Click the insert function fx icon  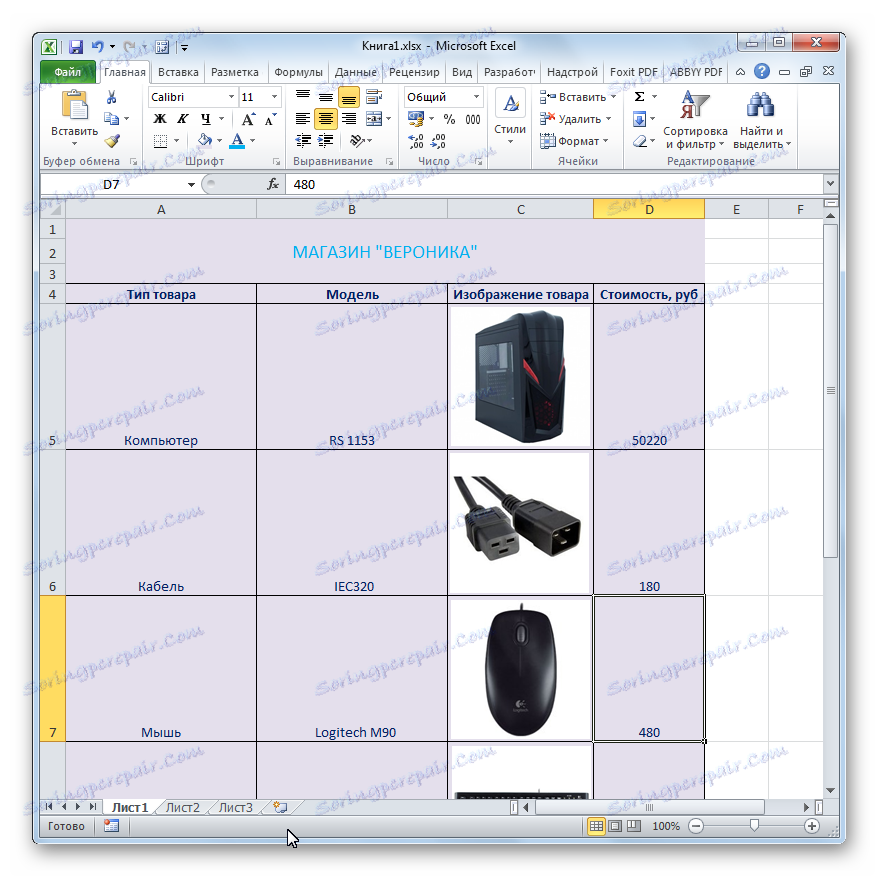click(x=273, y=184)
